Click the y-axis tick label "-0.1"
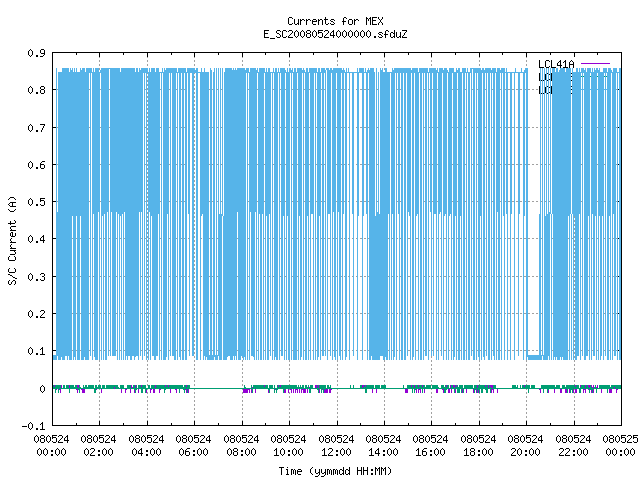 [33, 426]
